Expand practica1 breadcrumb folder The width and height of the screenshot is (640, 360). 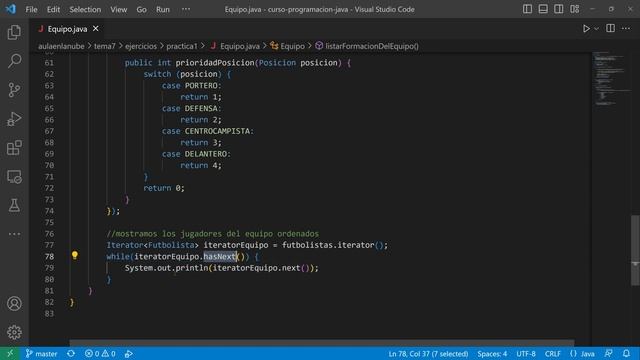click(x=182, y=46)
